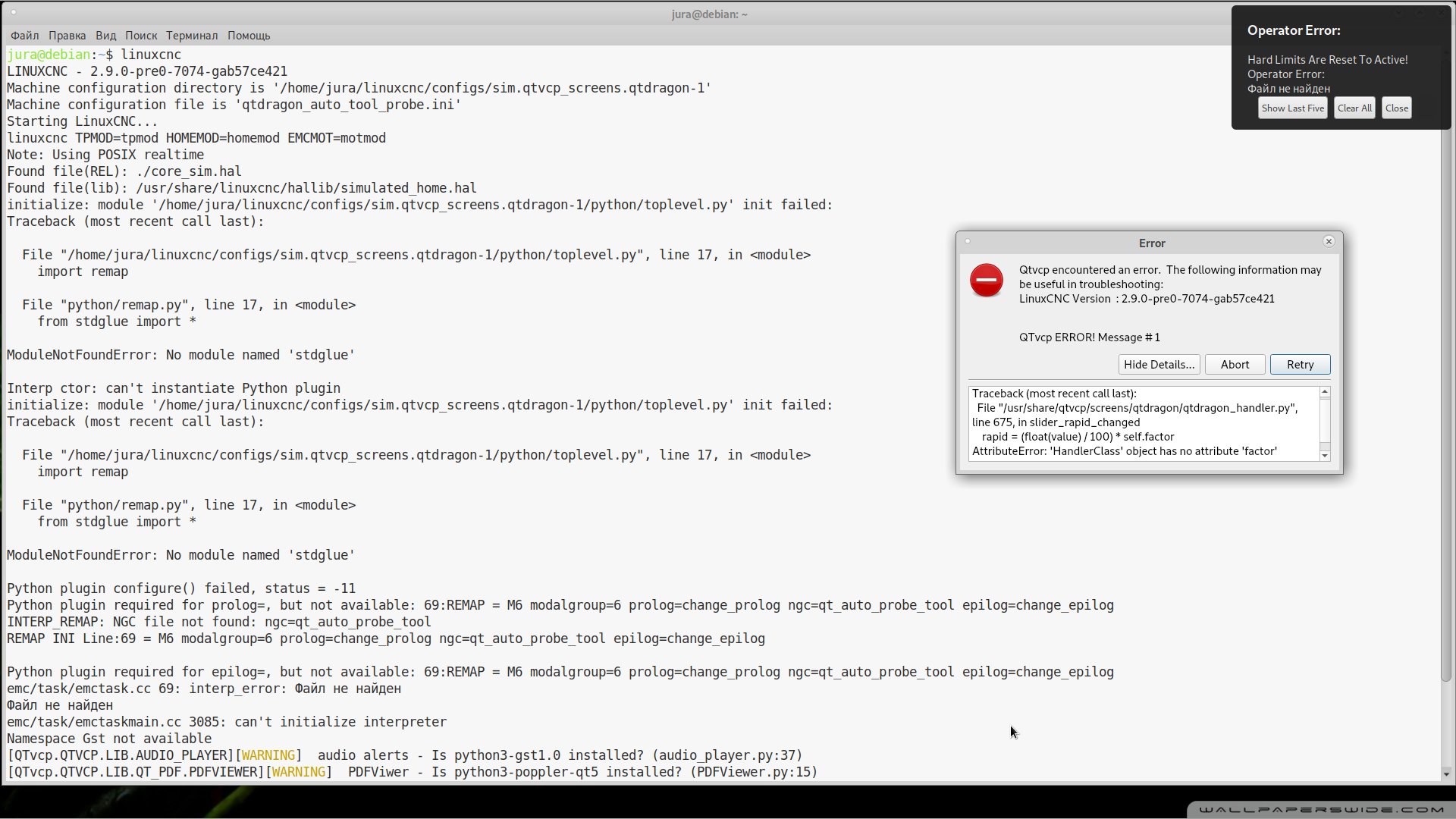Open the Поиск menu

[x=141, y=36]
